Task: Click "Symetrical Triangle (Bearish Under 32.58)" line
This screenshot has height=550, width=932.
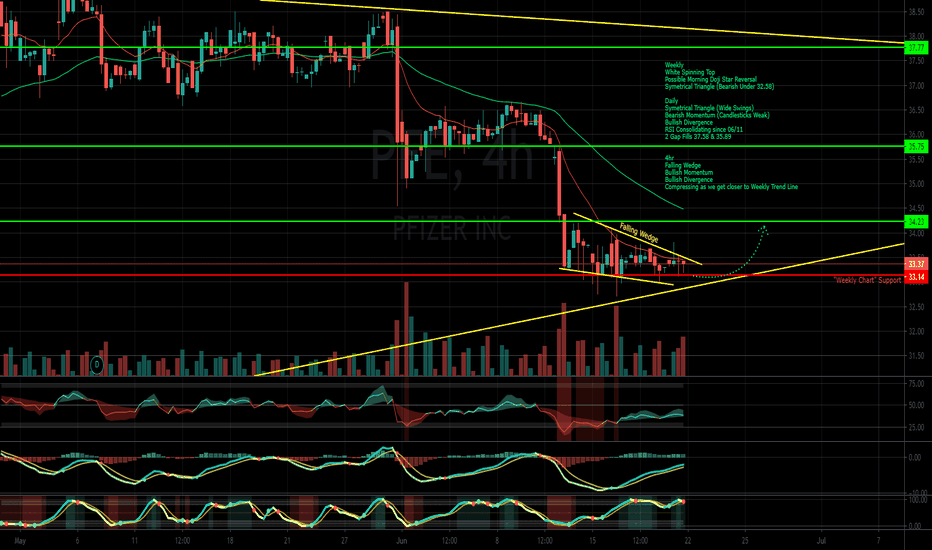Action: point(719,86)
